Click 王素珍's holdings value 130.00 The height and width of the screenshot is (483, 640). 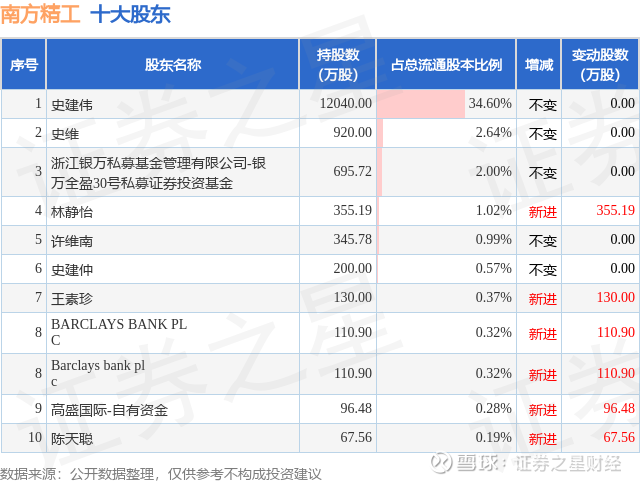click(353, 297)
